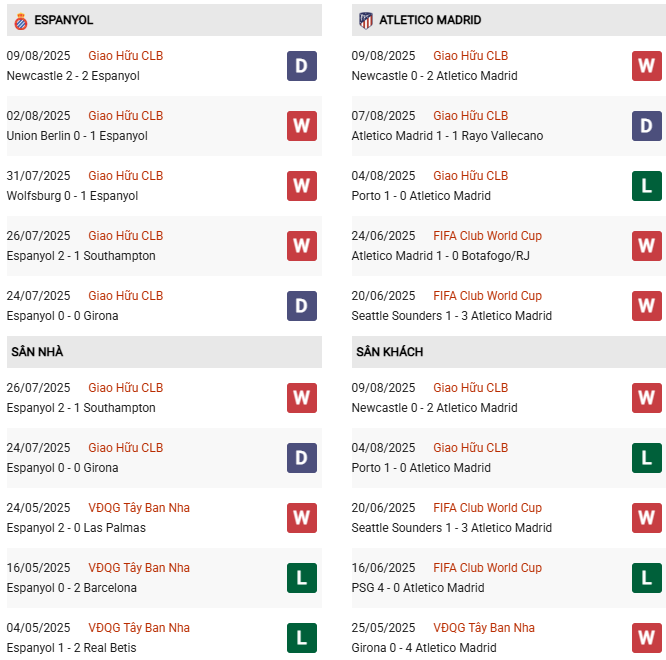The image size is (666, 660).
Task: Select the Atletico Madrid 1-1 Rayo Vallecano result text
Action: [x=447, y=136]
